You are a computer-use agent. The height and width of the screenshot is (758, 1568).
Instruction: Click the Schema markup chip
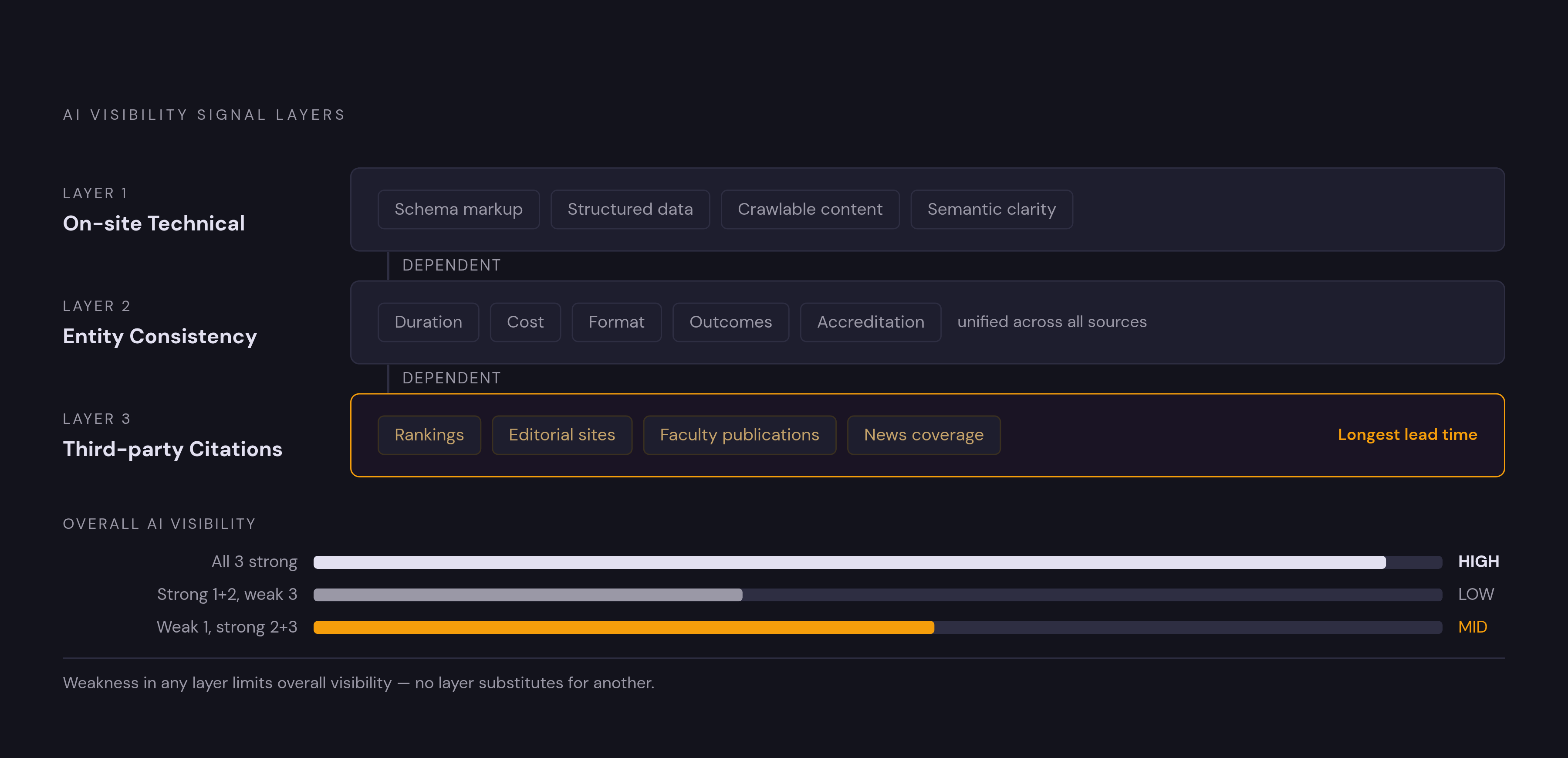(458, 210)
